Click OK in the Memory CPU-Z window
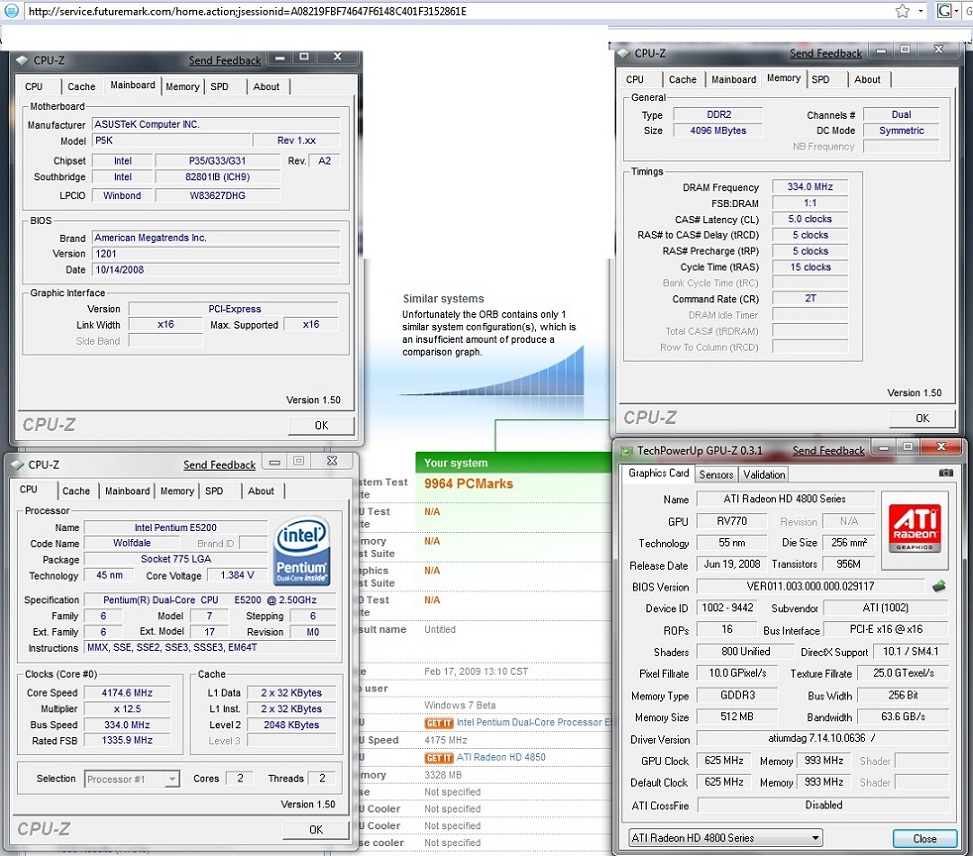This screenshot has width=973, height=856. point(923,418)
